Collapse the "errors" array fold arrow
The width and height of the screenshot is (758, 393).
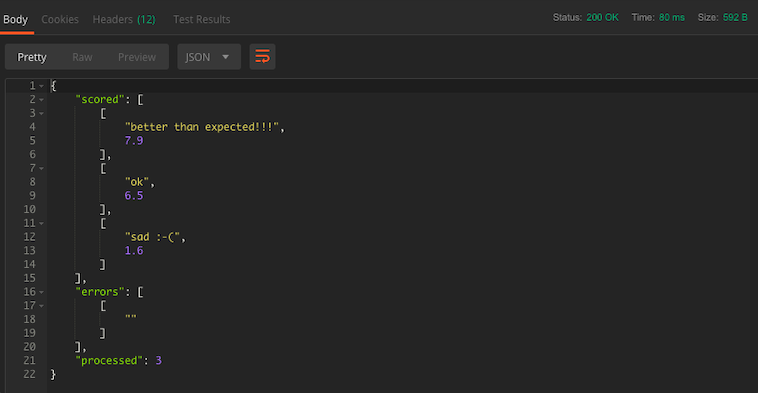[x=42, y=292]
